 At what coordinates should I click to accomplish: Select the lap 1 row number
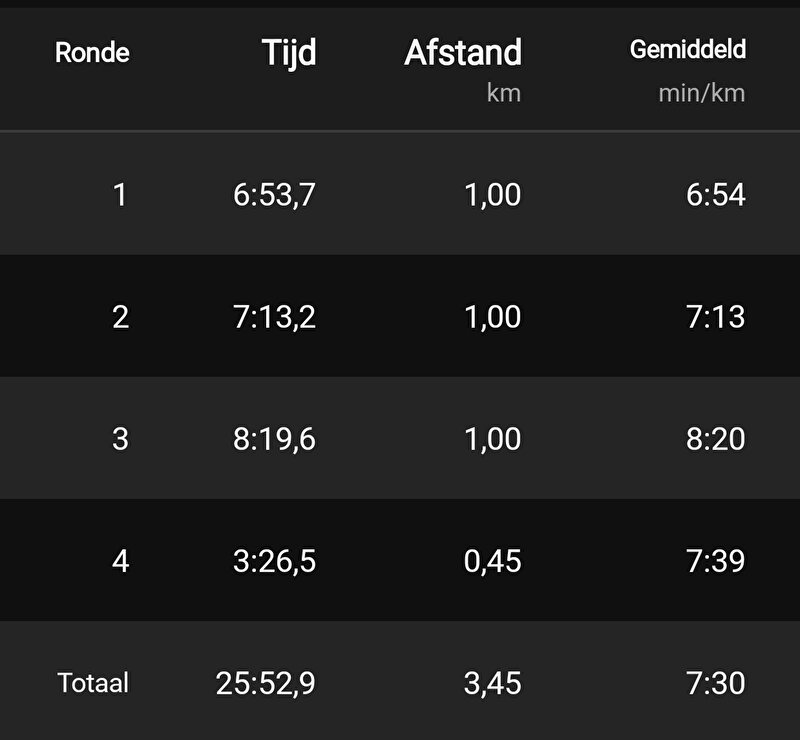coord(120,195)
